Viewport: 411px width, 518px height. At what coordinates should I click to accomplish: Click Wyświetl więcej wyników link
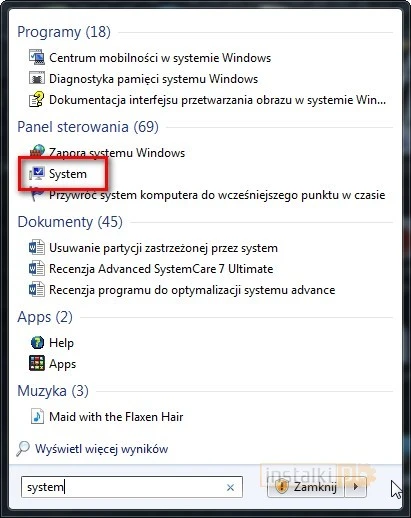(x=101, y=449)
